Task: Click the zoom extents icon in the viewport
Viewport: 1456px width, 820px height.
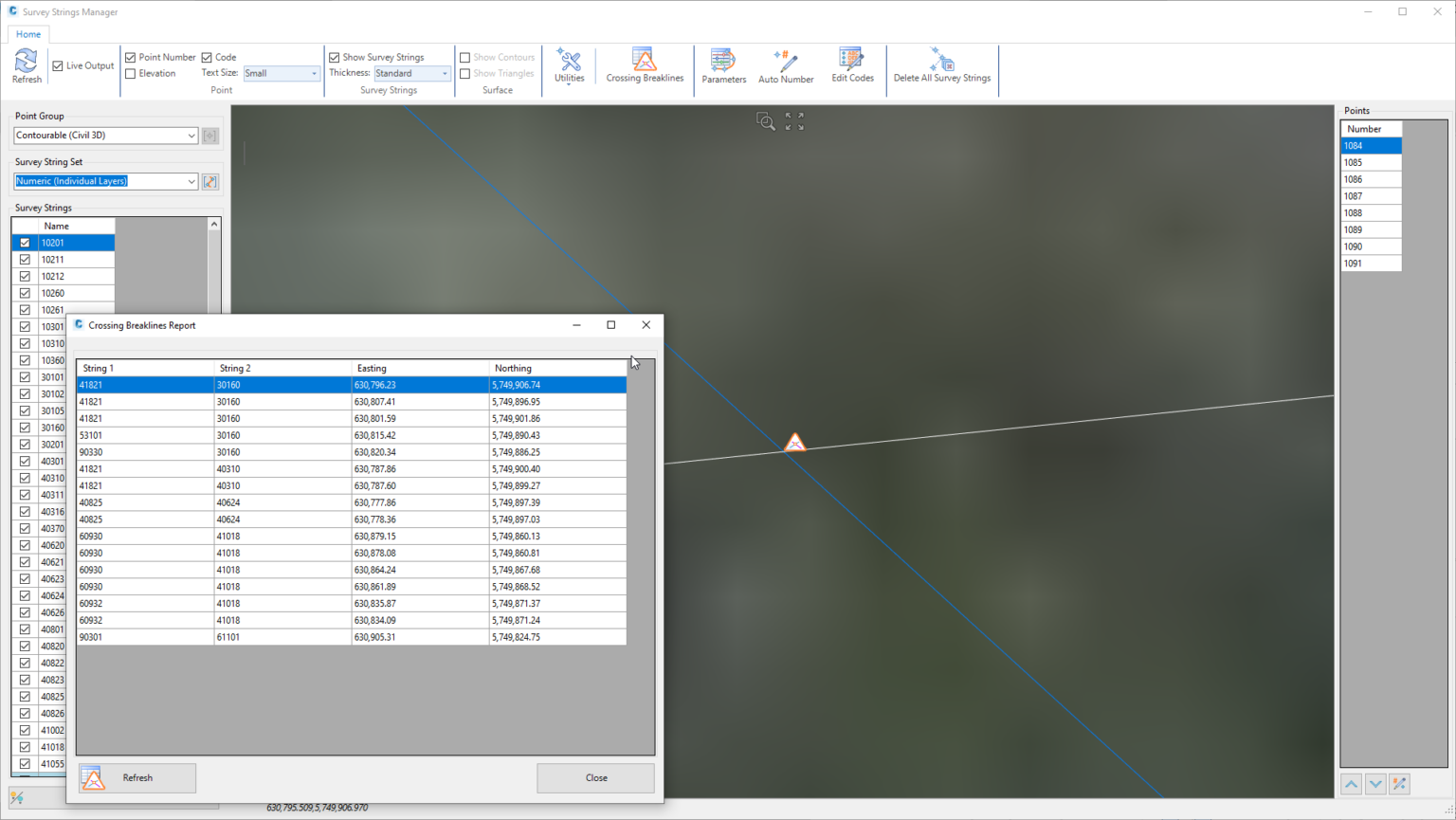Action: (794, 121)
